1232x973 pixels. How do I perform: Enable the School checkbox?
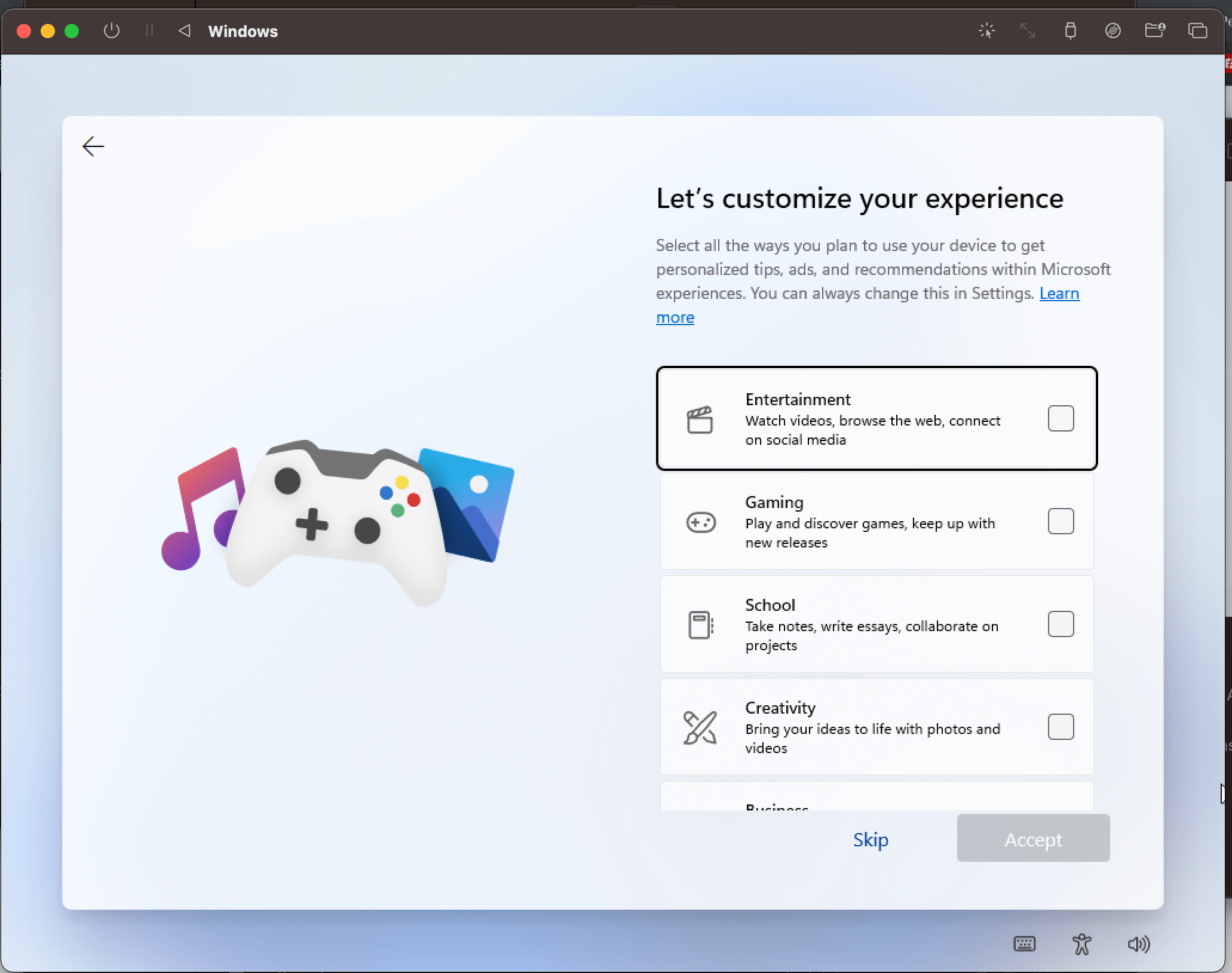click(1061, 624)
